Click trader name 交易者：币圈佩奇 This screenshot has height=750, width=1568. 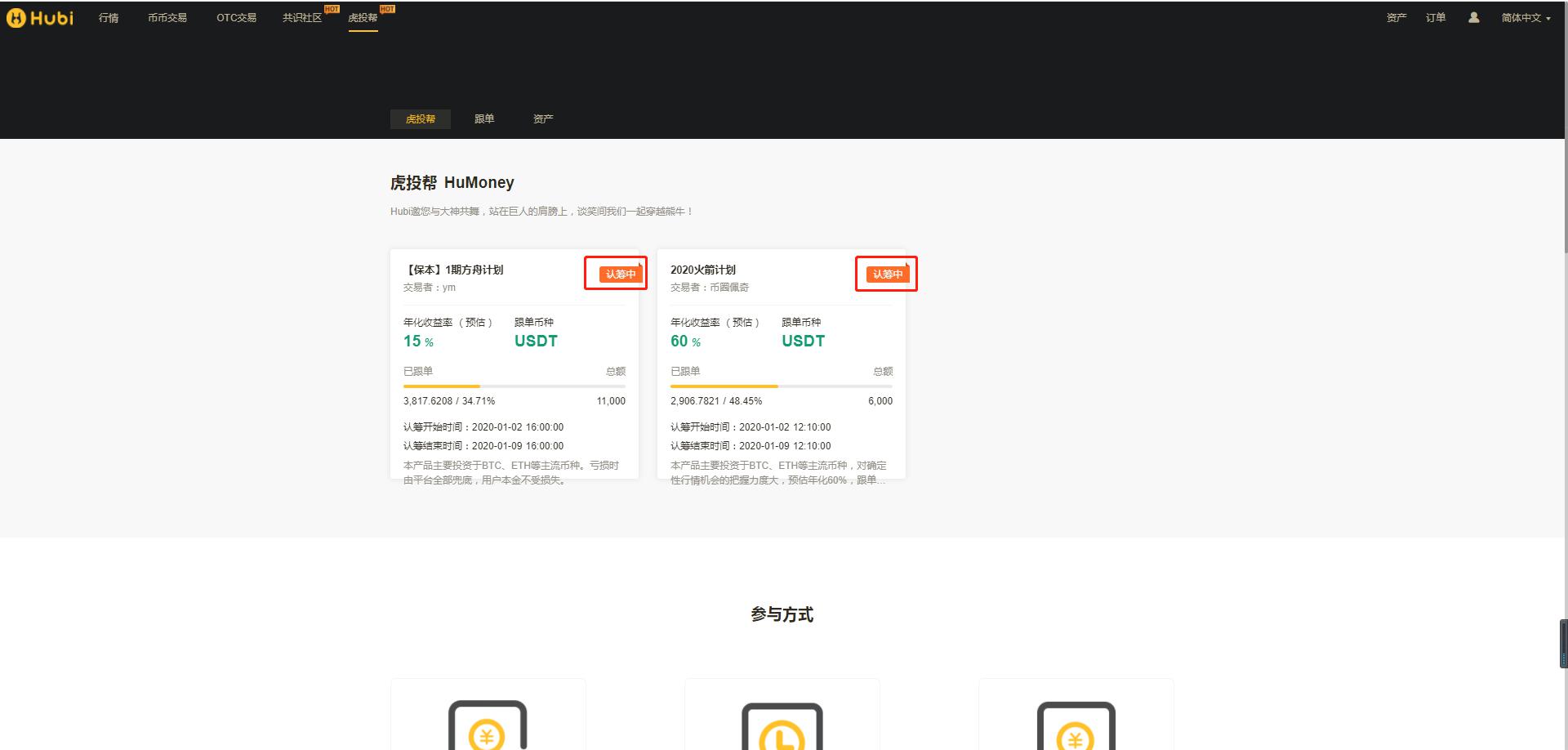click(x=710, y=288)
